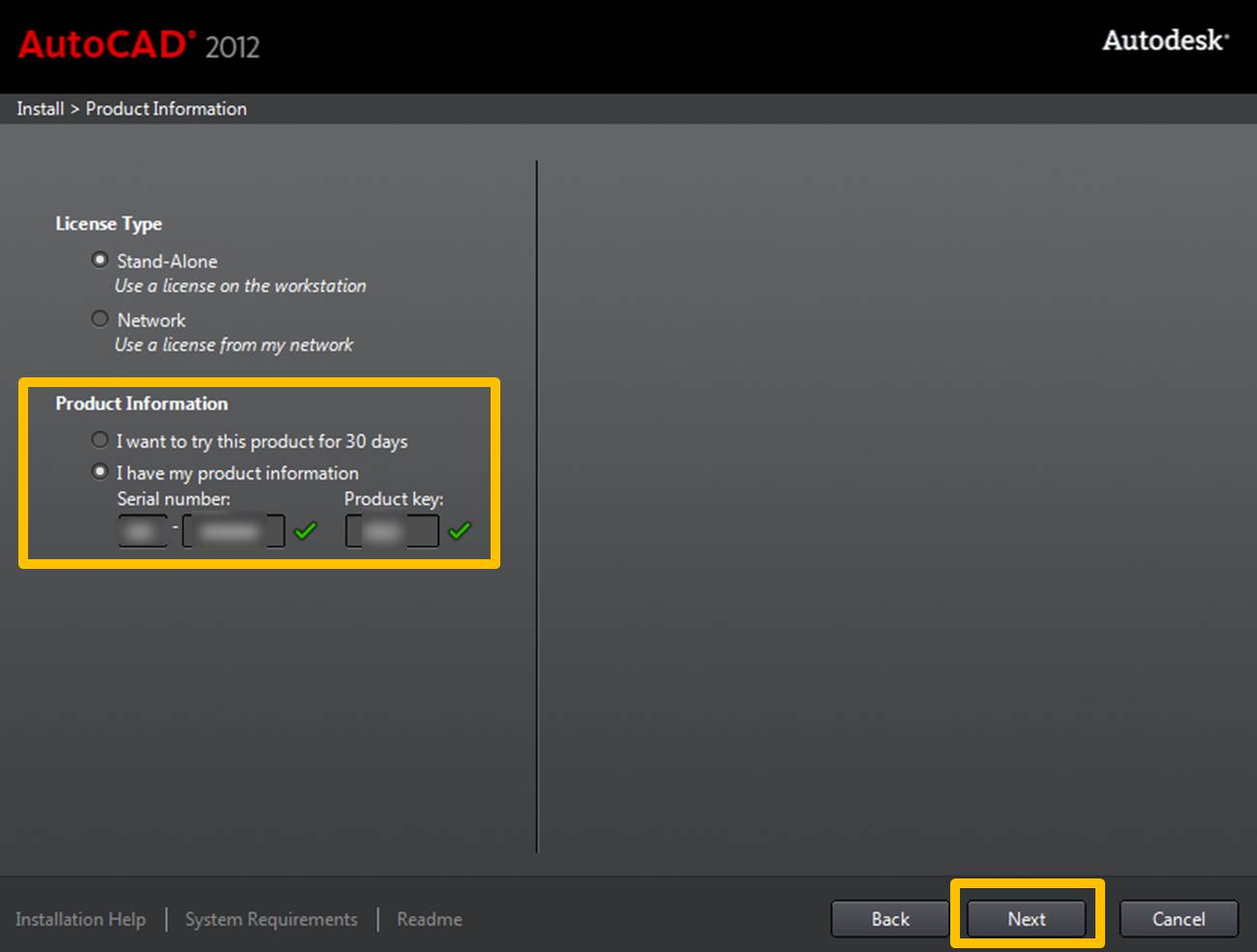
Task: Click the second serial number field
Action: [233, 531]
